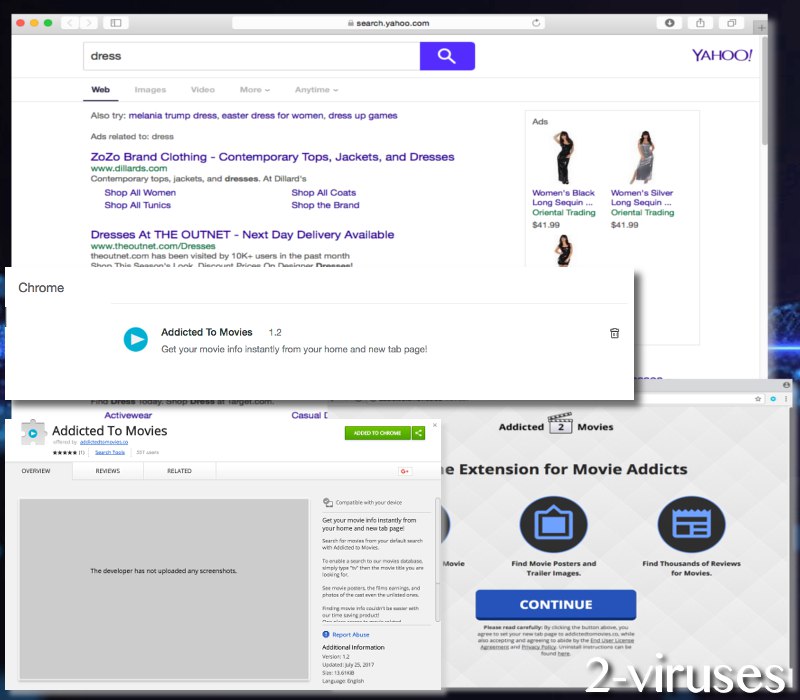Click the green share icon beside Added to Chrome

[x=419, y=433]
